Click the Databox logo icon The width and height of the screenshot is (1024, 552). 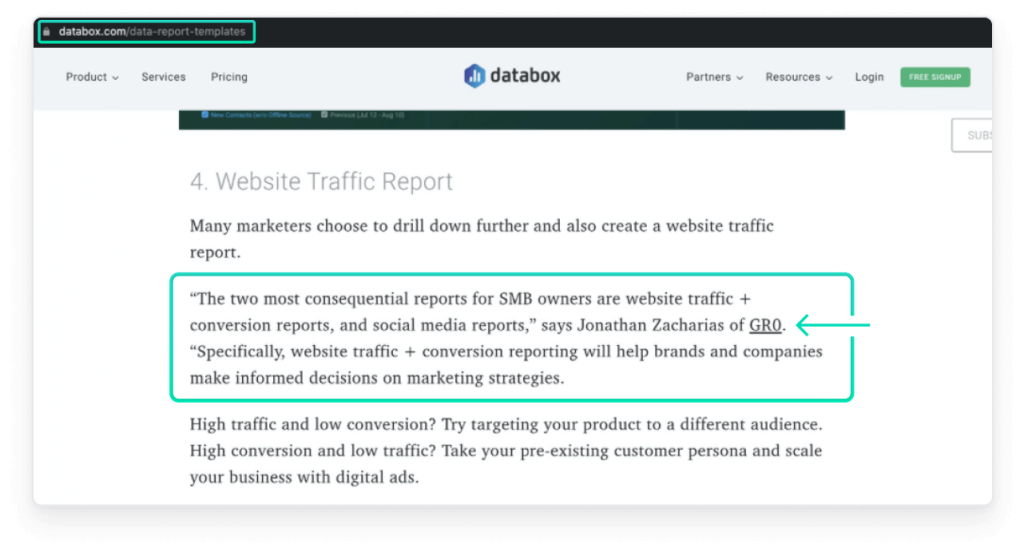(x=474, y=76)
